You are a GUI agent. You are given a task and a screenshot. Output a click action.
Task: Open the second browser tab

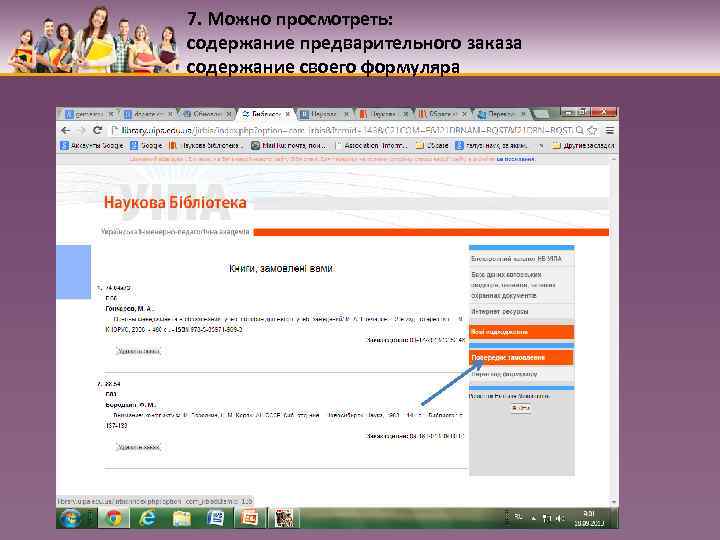click(148, 114)
